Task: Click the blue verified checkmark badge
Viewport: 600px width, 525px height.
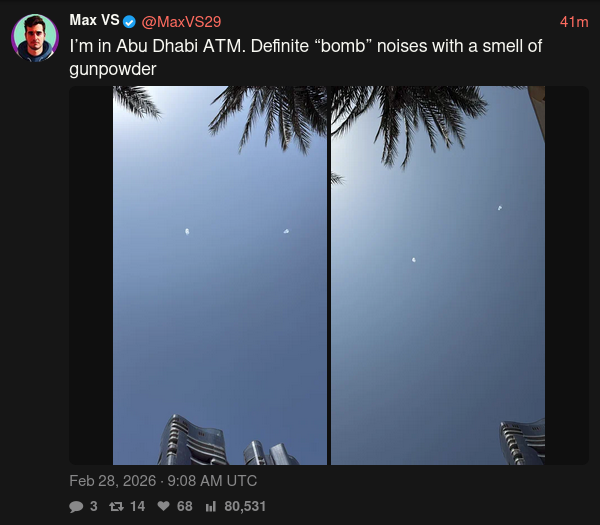Action: point(129,22)
